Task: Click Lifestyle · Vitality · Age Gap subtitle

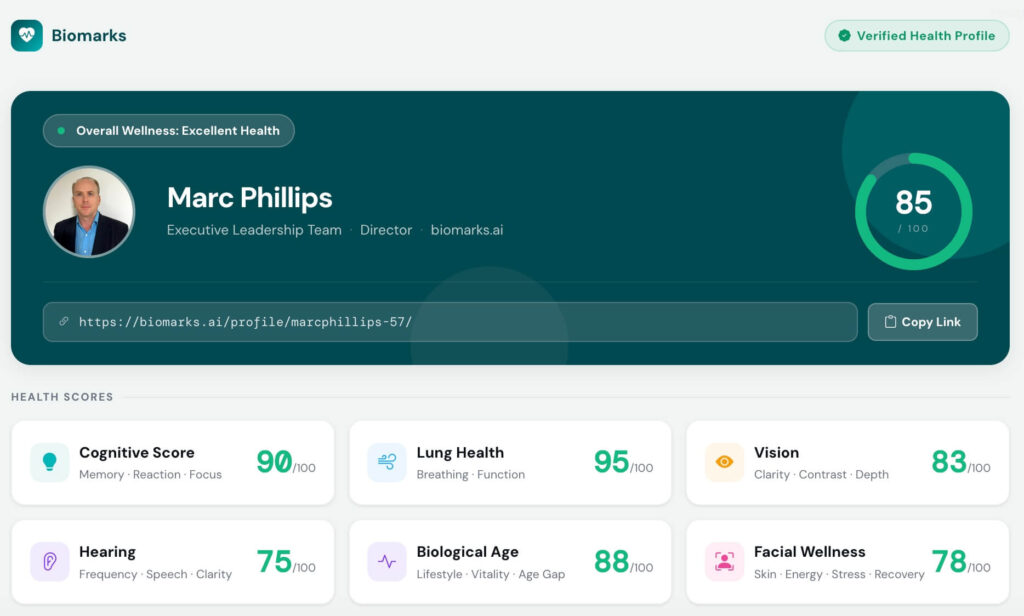Action: [491, 574]
